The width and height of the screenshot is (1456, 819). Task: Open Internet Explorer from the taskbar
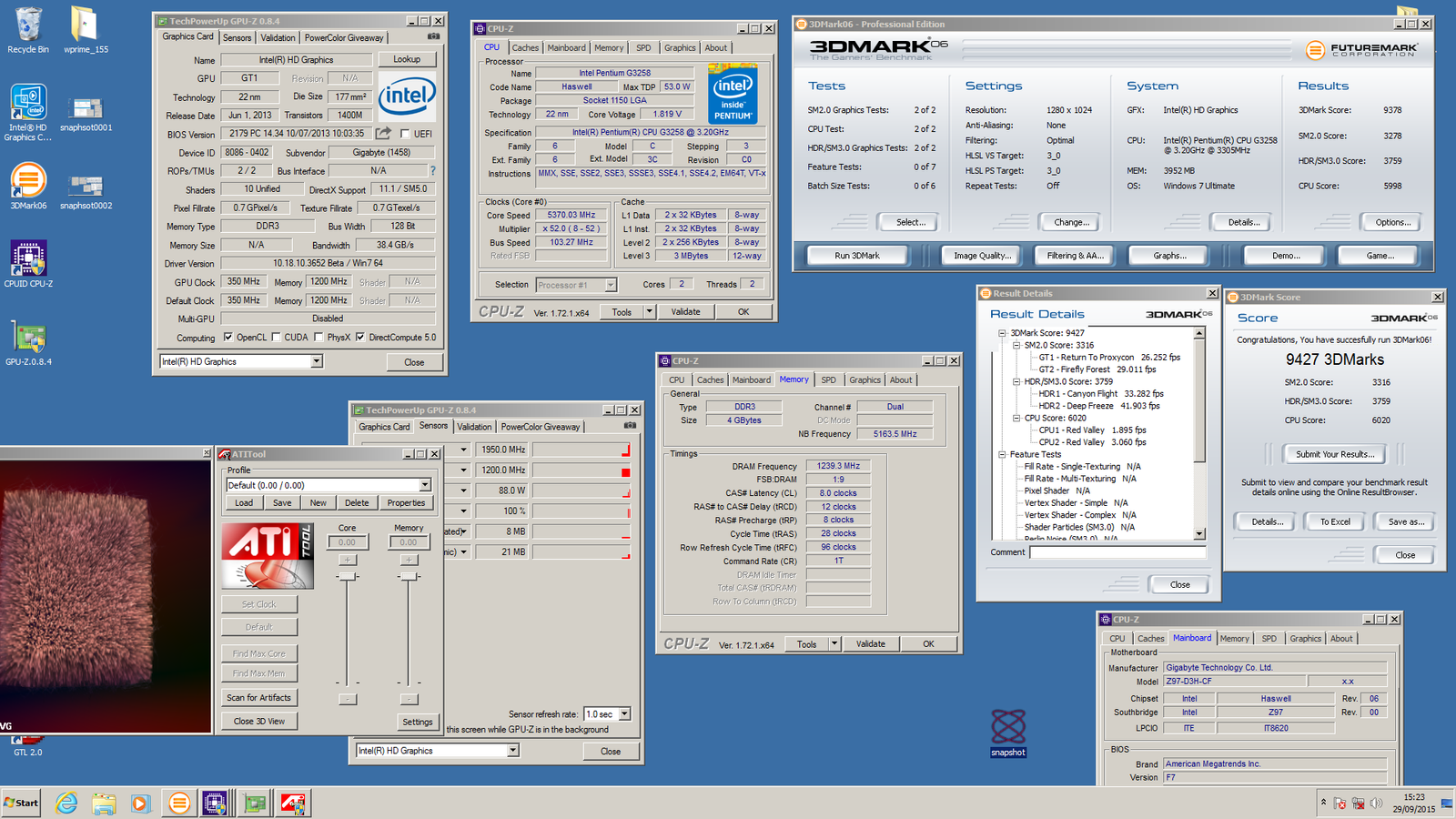tap(66, 803)
